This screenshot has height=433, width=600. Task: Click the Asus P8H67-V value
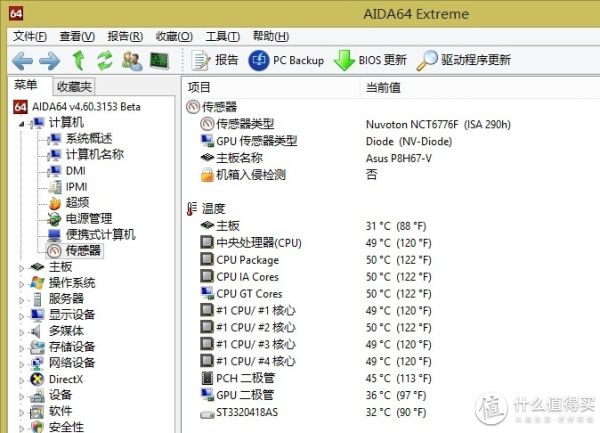click(x=399, y=158)
